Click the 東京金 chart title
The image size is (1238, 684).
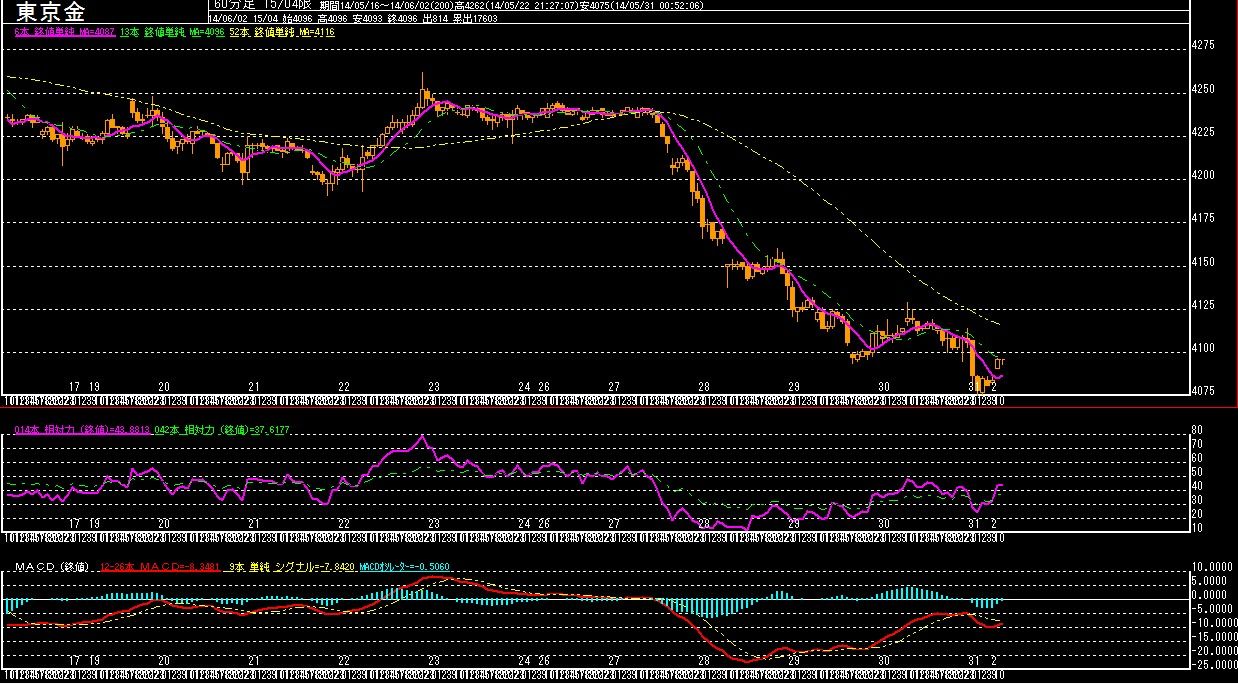(51, 12)
